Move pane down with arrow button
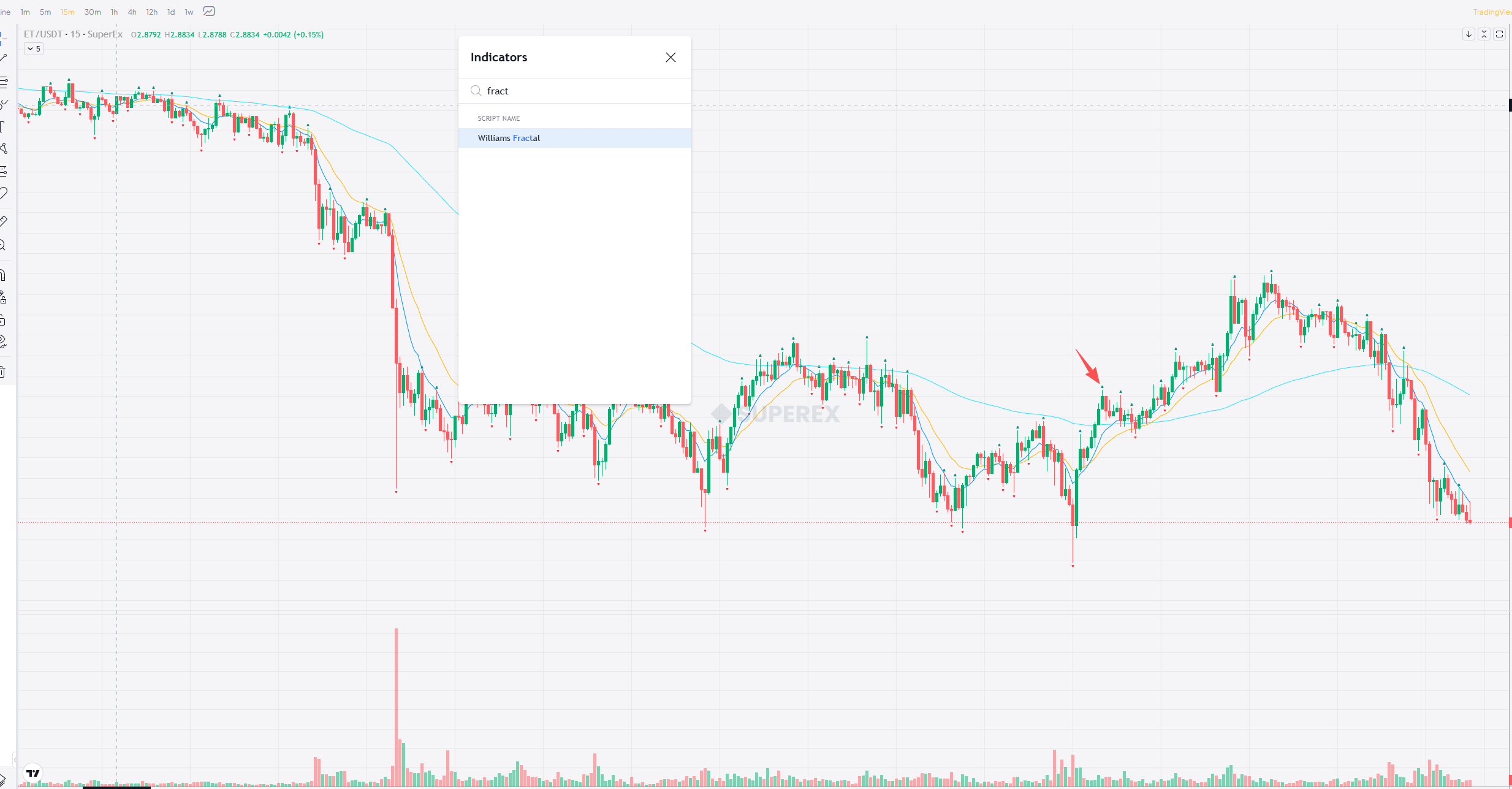This screenshot has height=789, width=1512. (1468, 34)
